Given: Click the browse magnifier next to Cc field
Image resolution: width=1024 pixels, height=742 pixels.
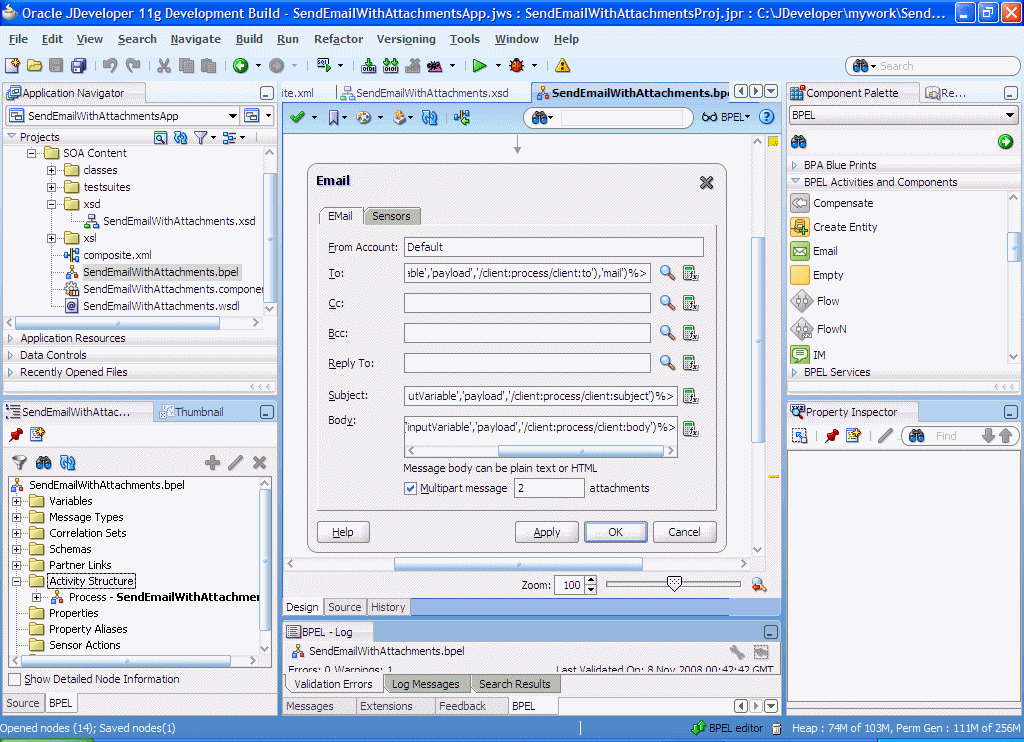Looking at the screenshot, I should [667, 302].
